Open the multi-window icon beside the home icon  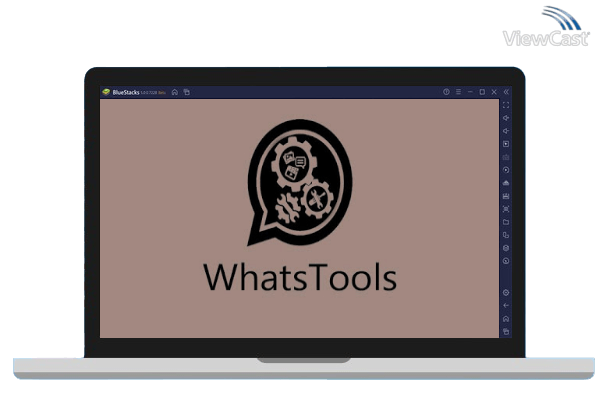click(x=187, y=92)
